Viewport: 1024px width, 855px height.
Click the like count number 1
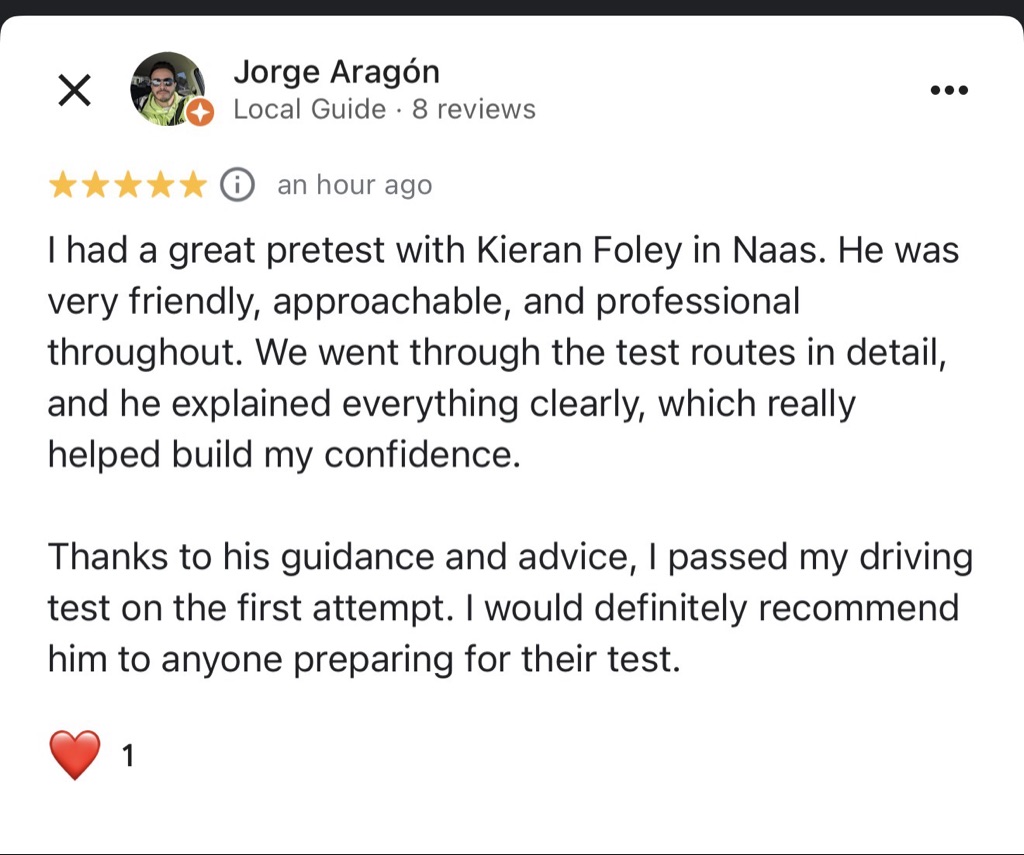pos(127,756)
